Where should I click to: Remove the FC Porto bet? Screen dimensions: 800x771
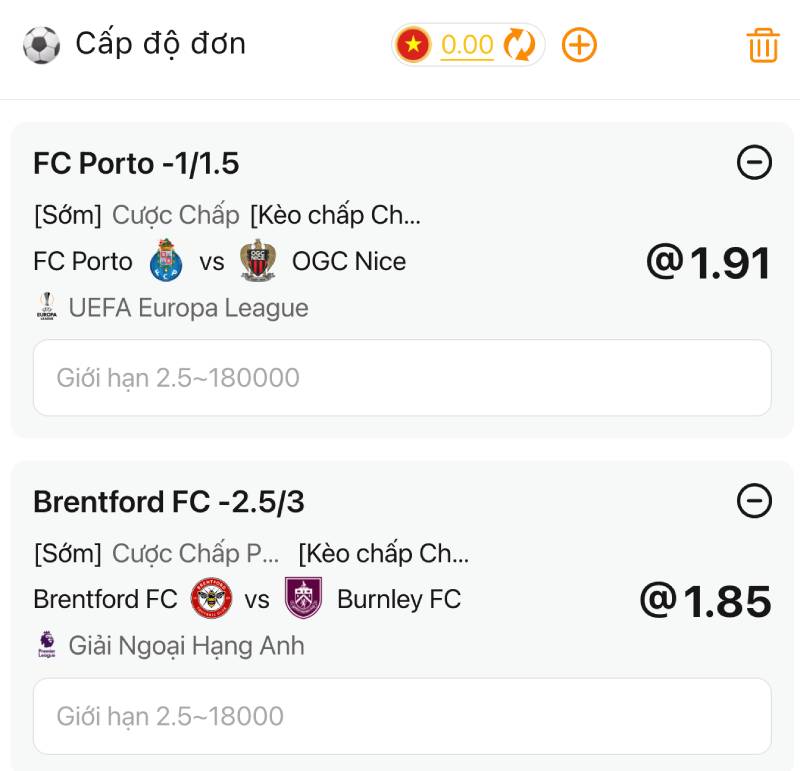tap(754, 162)
